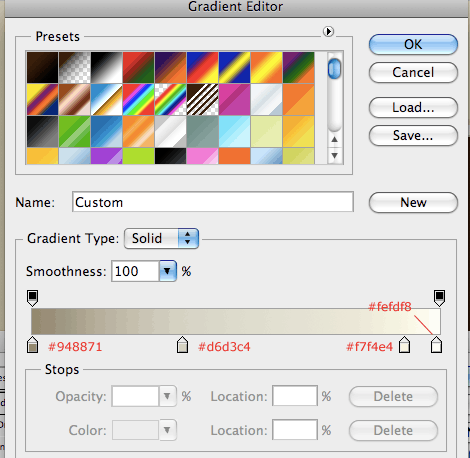Choose the black-to-white gradient preset

pos(106,67)
